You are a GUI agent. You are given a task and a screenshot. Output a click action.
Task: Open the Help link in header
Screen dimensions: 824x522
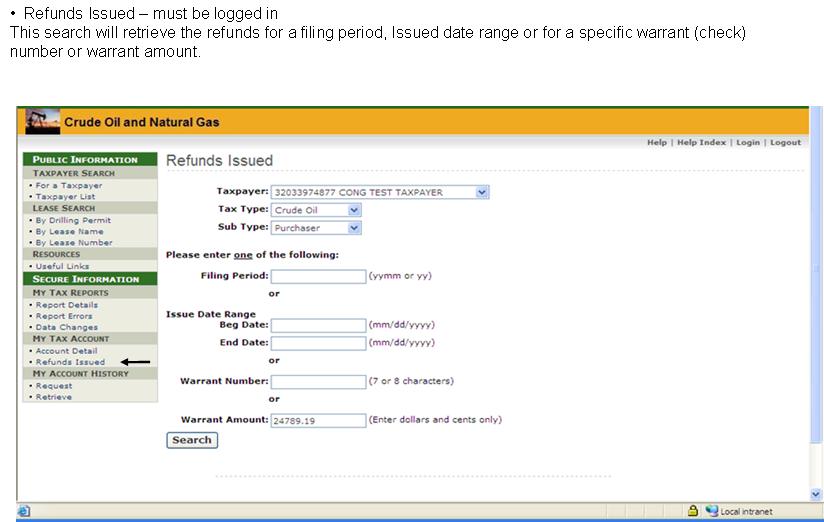(x=656, y=143)
